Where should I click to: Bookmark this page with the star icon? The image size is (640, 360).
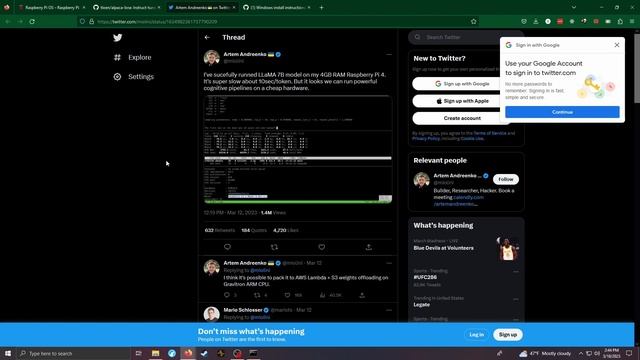473,21
